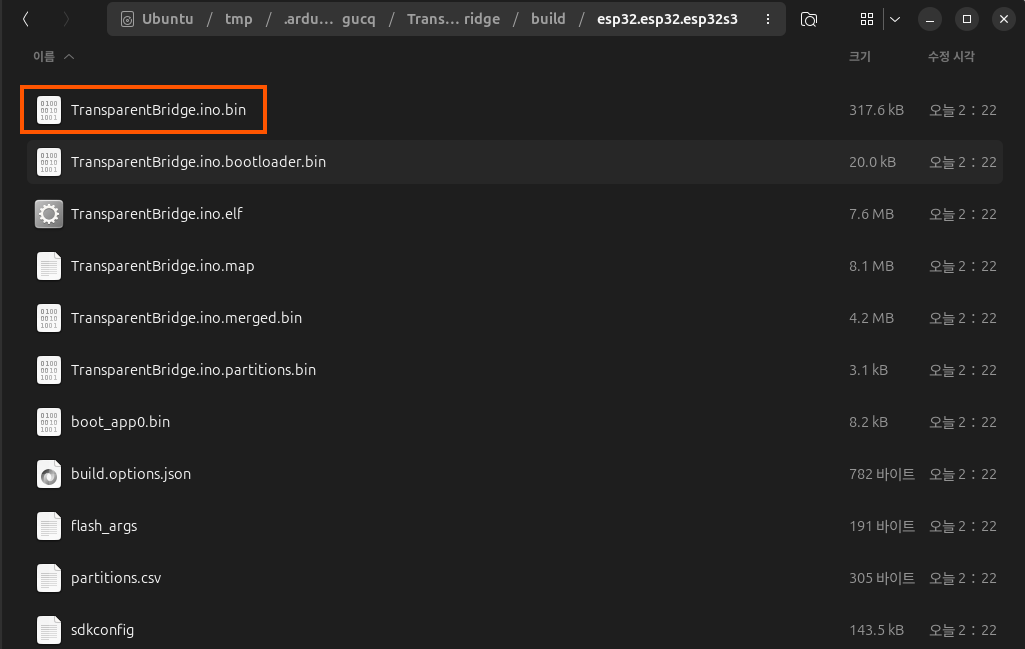Close the file manager window

pyautogui.click(x=1004, y=20)
